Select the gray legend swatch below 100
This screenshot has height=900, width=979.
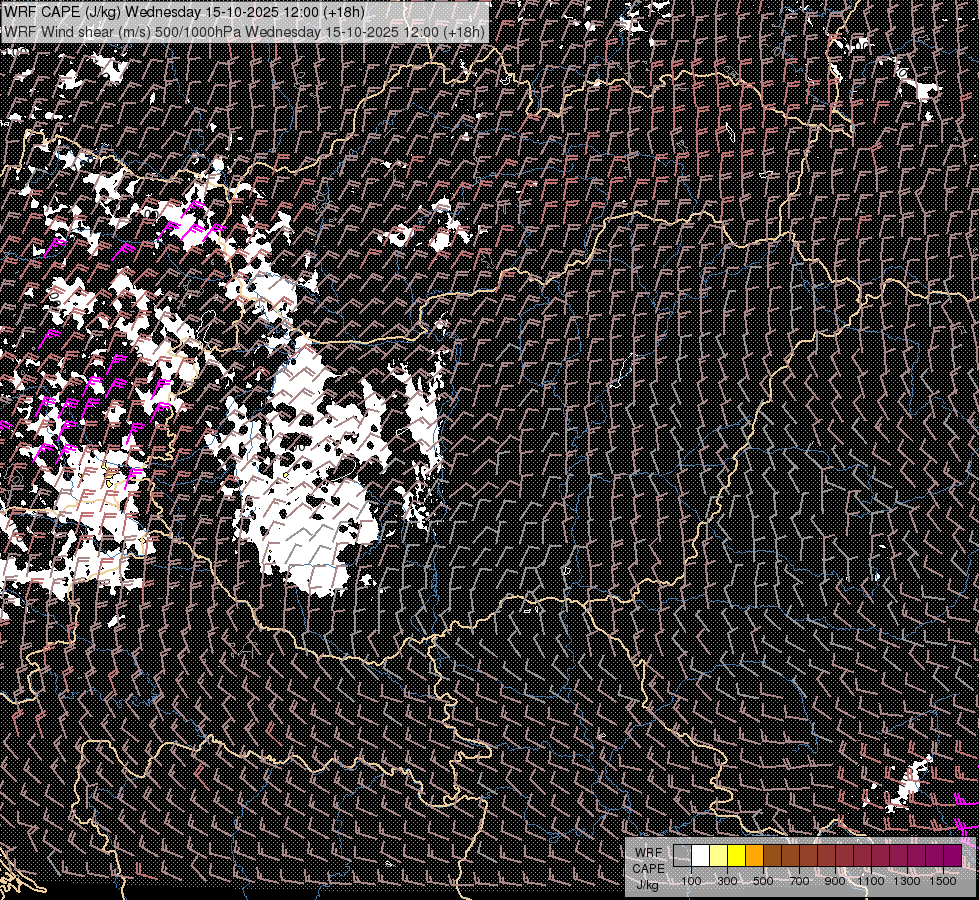(682, 856)
